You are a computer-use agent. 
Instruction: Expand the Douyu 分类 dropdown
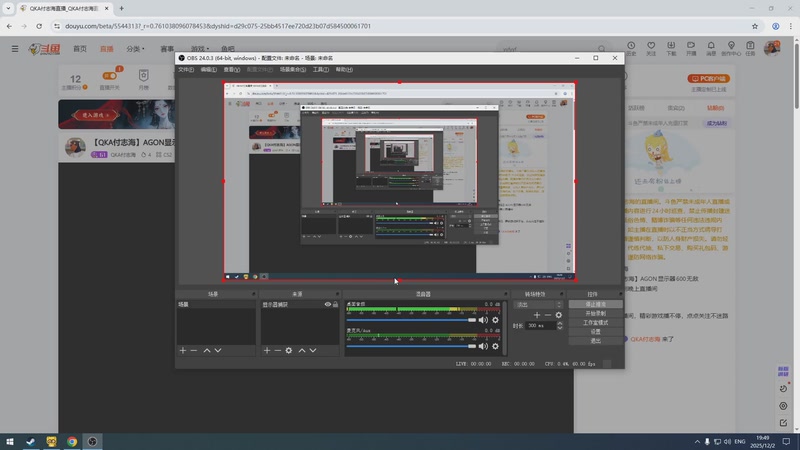[135, 49]
